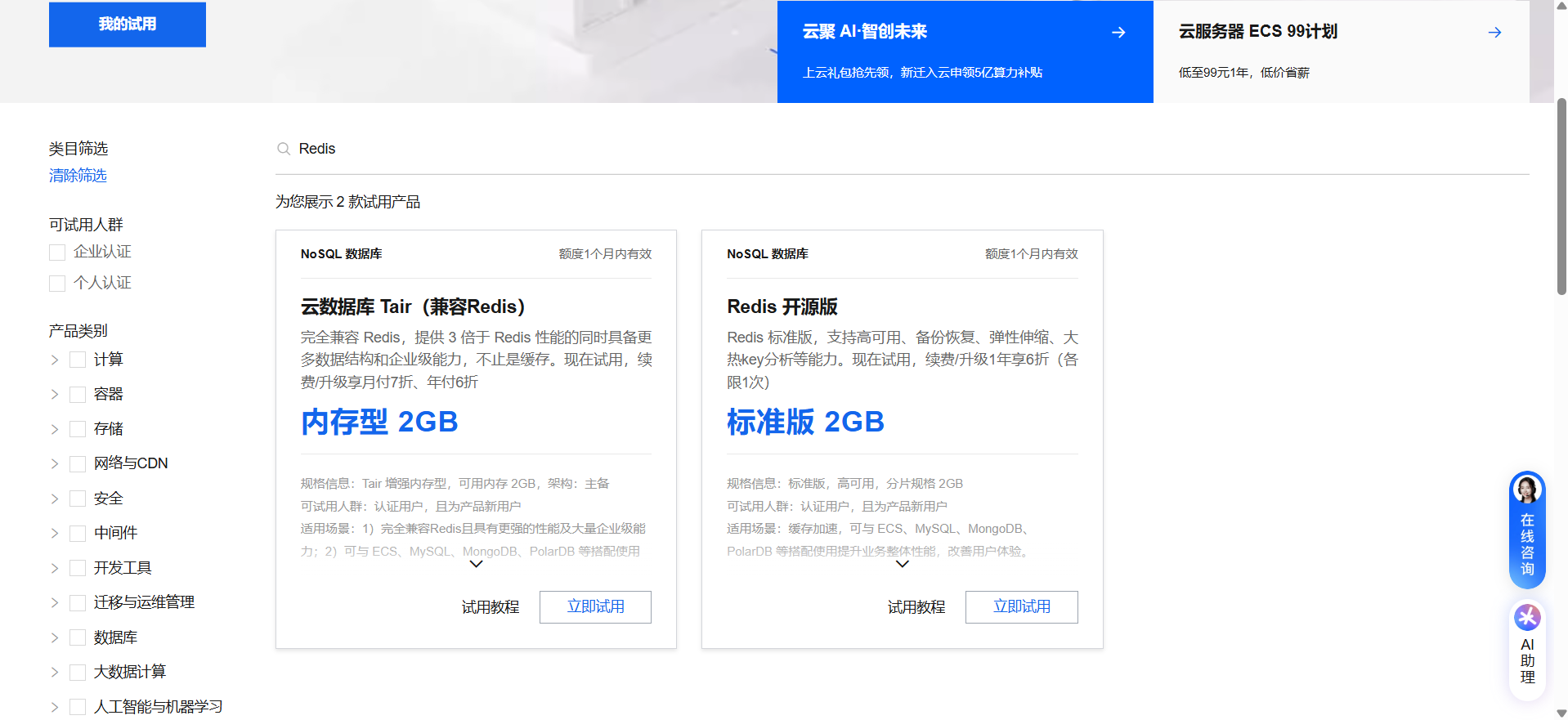1568x720 pixels.
Task: Expand details of 云数据库 Tair card
Action: (x=477, y=564)
